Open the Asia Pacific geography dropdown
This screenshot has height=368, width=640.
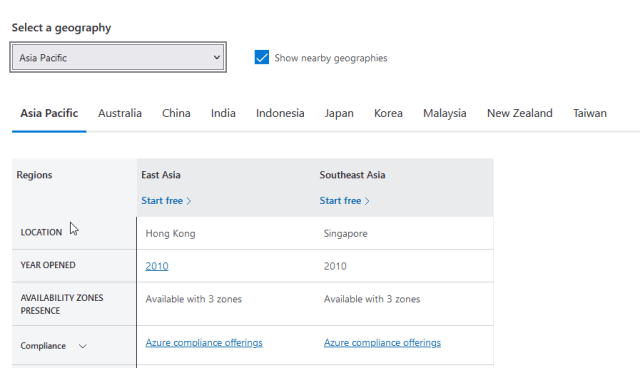[x=118, y=57]
